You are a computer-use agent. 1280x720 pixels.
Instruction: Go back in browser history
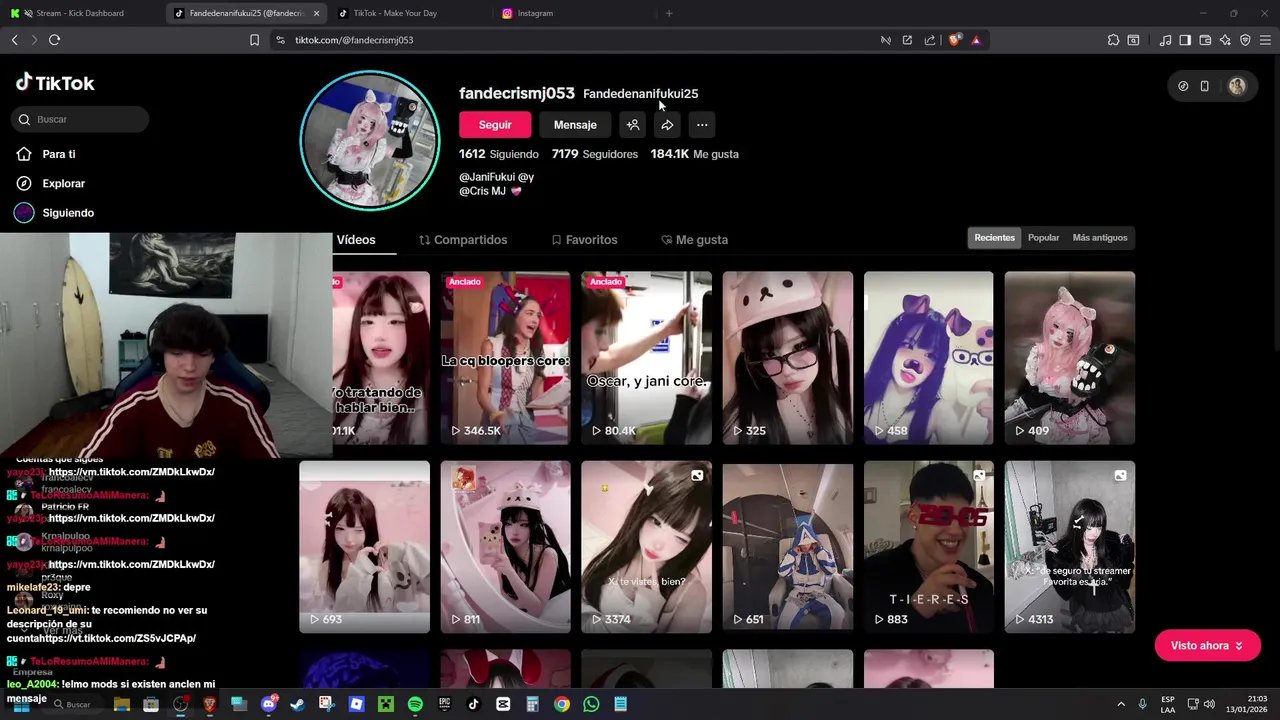click(14, 40)
